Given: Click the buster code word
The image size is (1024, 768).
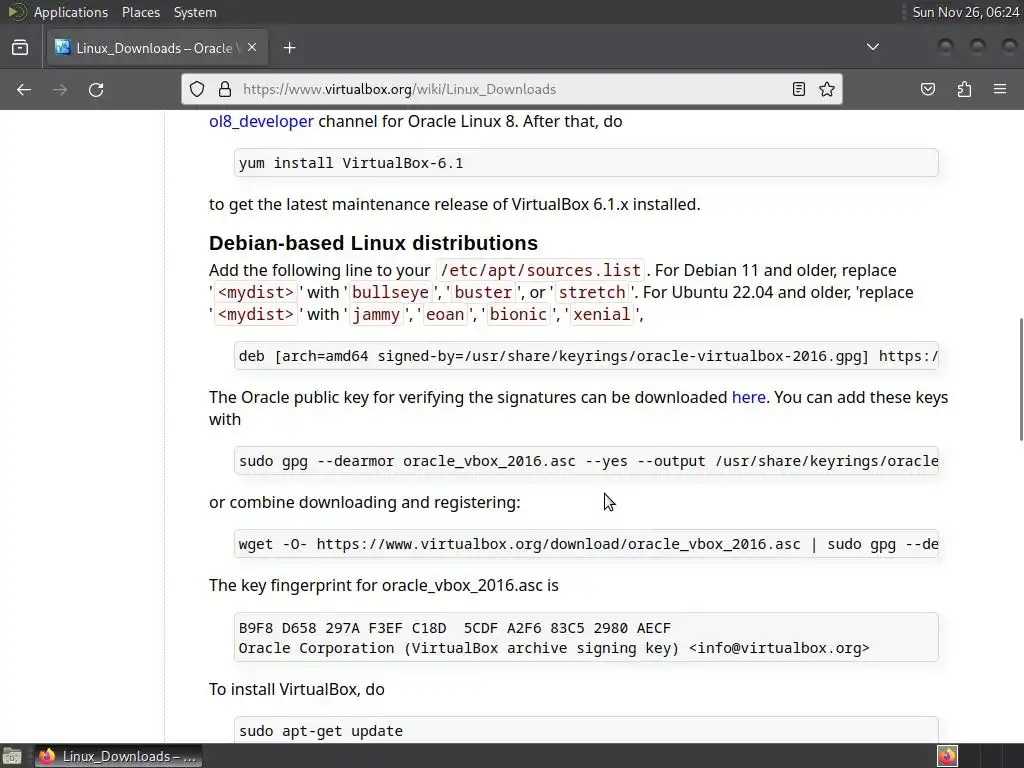Looking at the screenshot, I should tap(483, 293).
